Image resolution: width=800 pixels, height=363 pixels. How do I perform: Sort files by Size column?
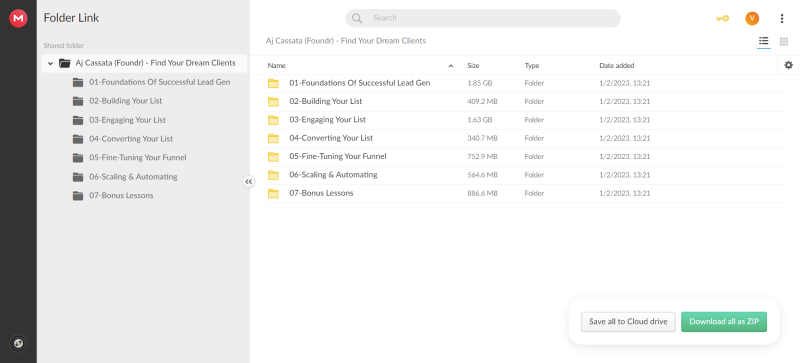(473, 66)
